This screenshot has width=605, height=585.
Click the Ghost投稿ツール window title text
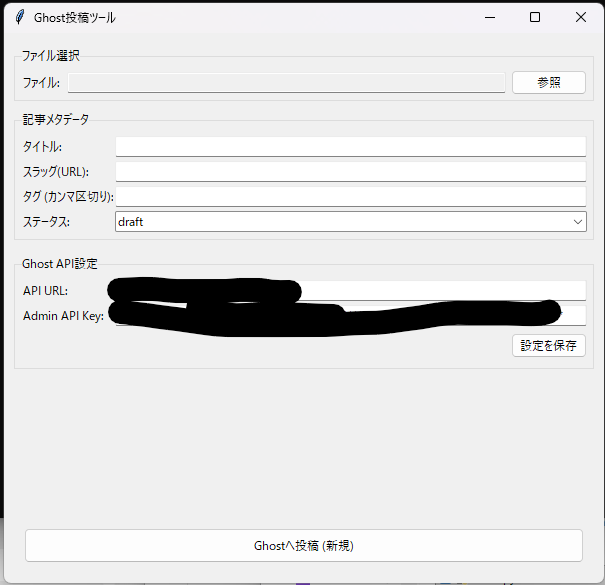pyautogui.click(x=75, y=18)
